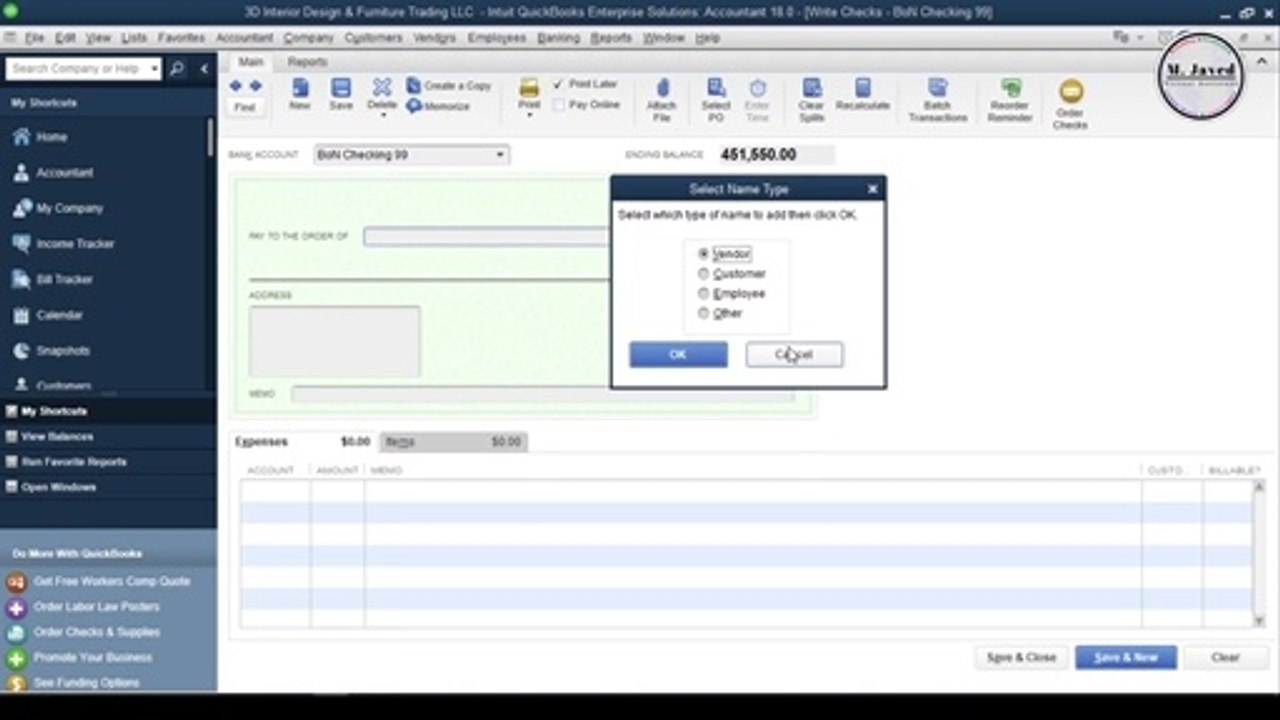
Task: Click the Clear button
Action: pos(1225,657)
